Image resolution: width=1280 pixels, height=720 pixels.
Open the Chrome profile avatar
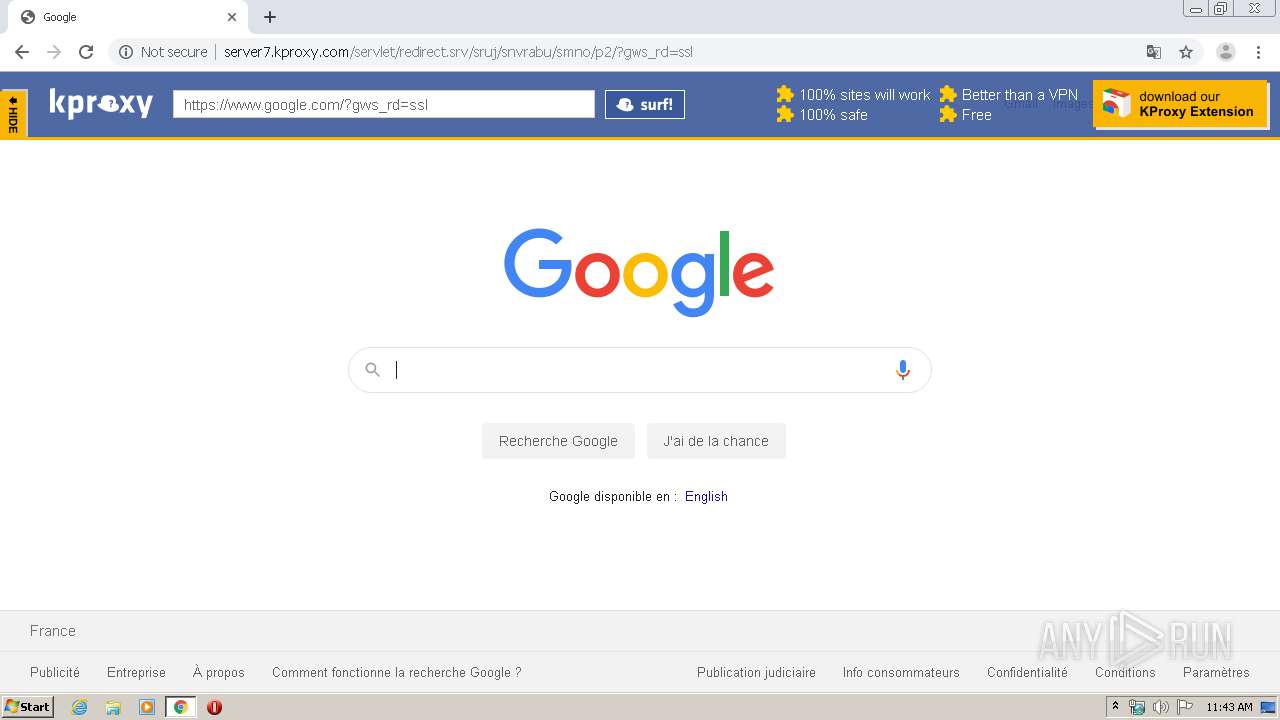[1225, 52]
